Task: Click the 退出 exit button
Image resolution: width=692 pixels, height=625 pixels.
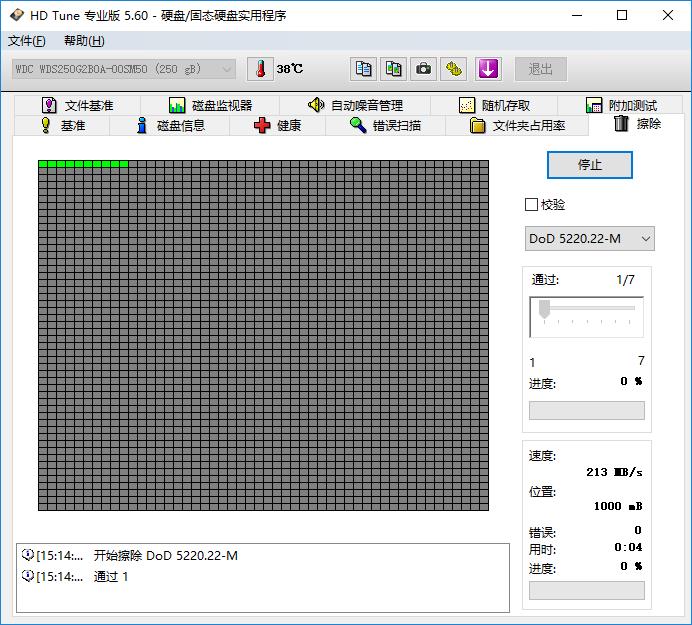Action: point(541,69)
